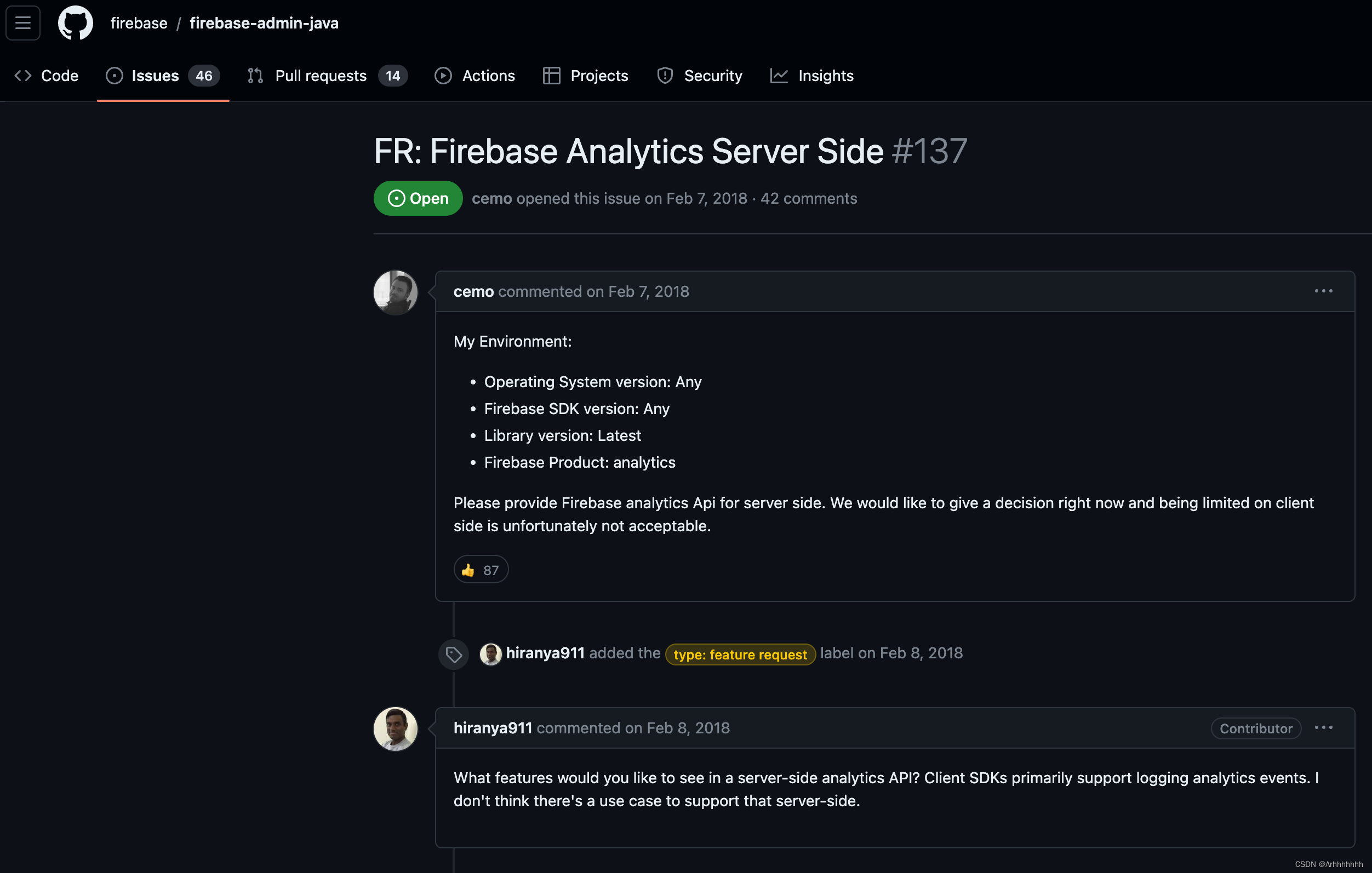Click the 'on Feb 7, 2018' timestamp in cemo's comment header
This screenshot has height=873, width=1372.
[638, 291]
